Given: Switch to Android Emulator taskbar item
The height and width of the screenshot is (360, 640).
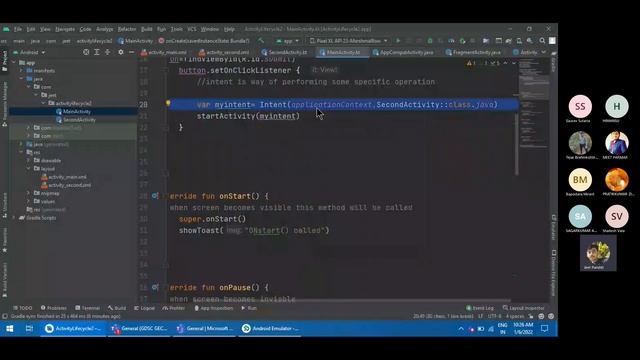Looking at the screenshot, I should pyautogui.click(x=270, y=328).
